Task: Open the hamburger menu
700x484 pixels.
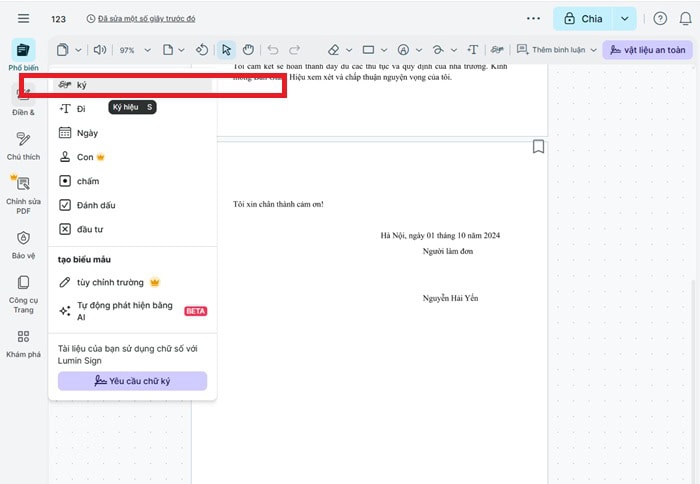Action: [23, 19]
